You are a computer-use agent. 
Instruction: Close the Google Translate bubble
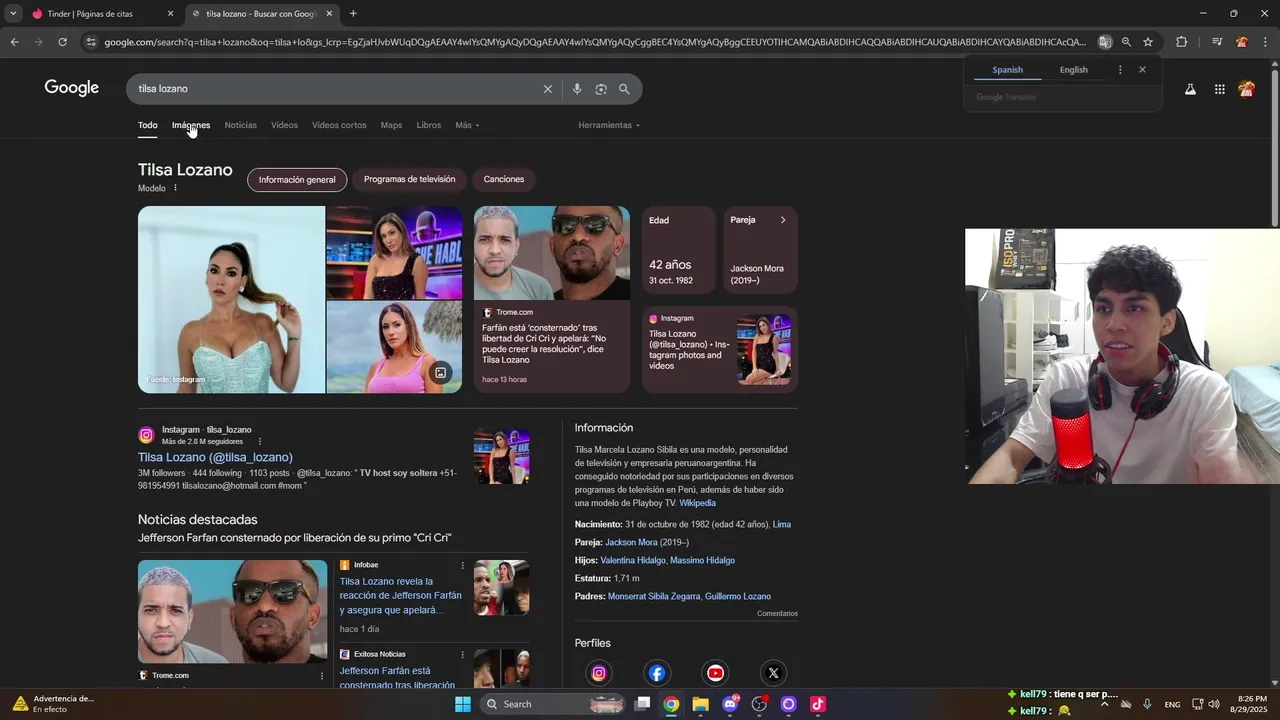[x=1142, y=70]
